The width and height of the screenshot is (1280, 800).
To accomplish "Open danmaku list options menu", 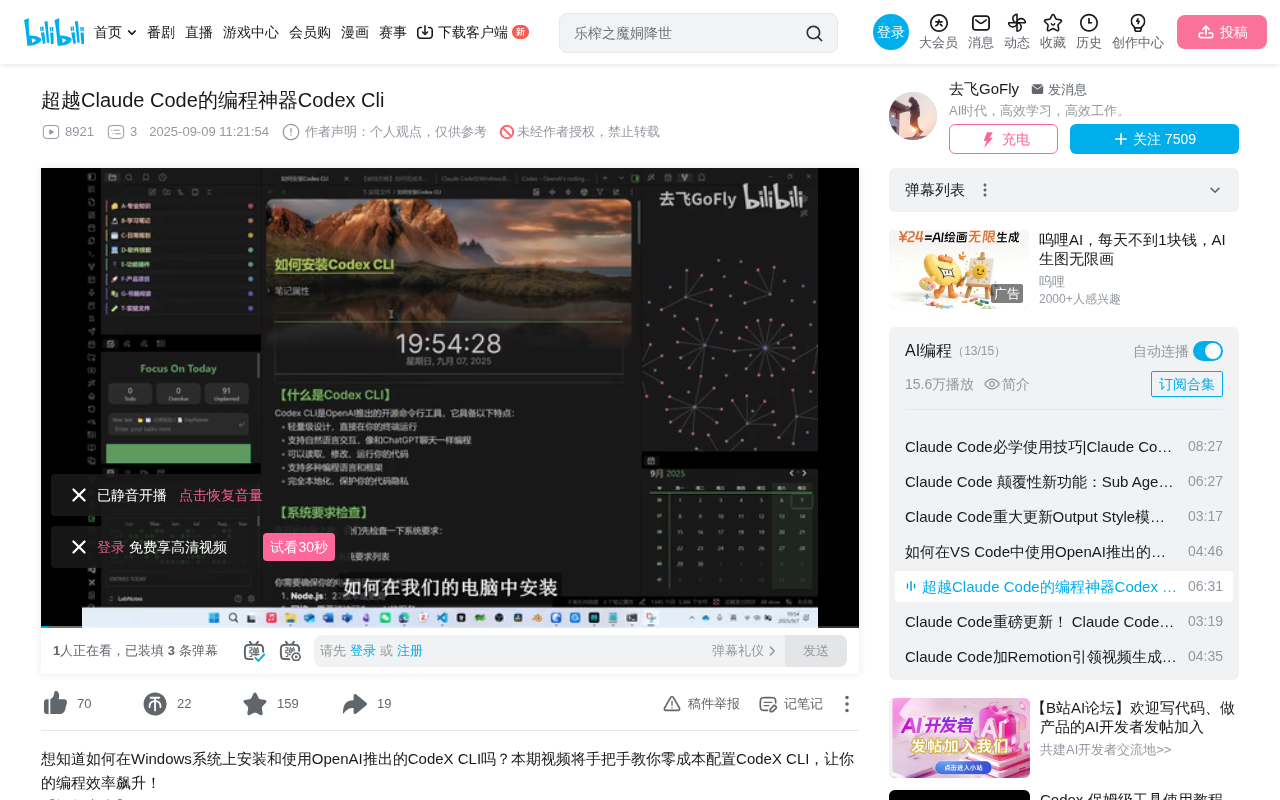I will pos(985,190).
